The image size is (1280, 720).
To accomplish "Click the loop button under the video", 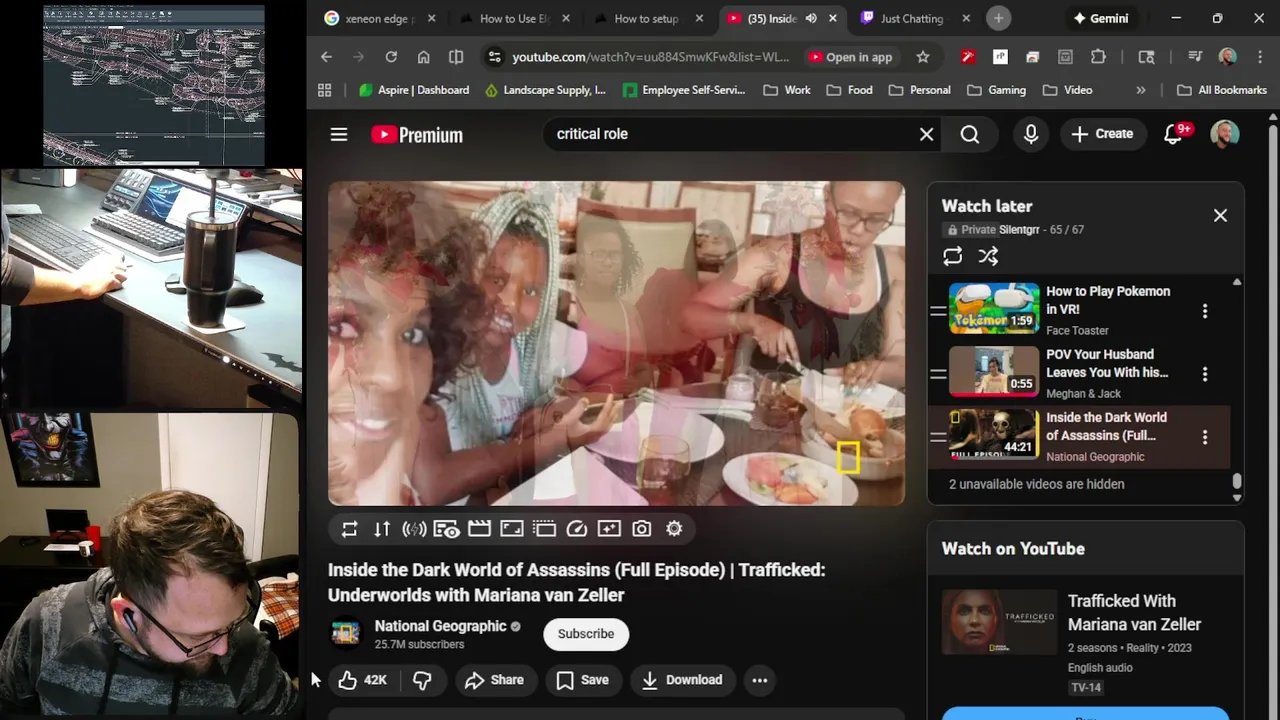I will click(x=349, y=529).
